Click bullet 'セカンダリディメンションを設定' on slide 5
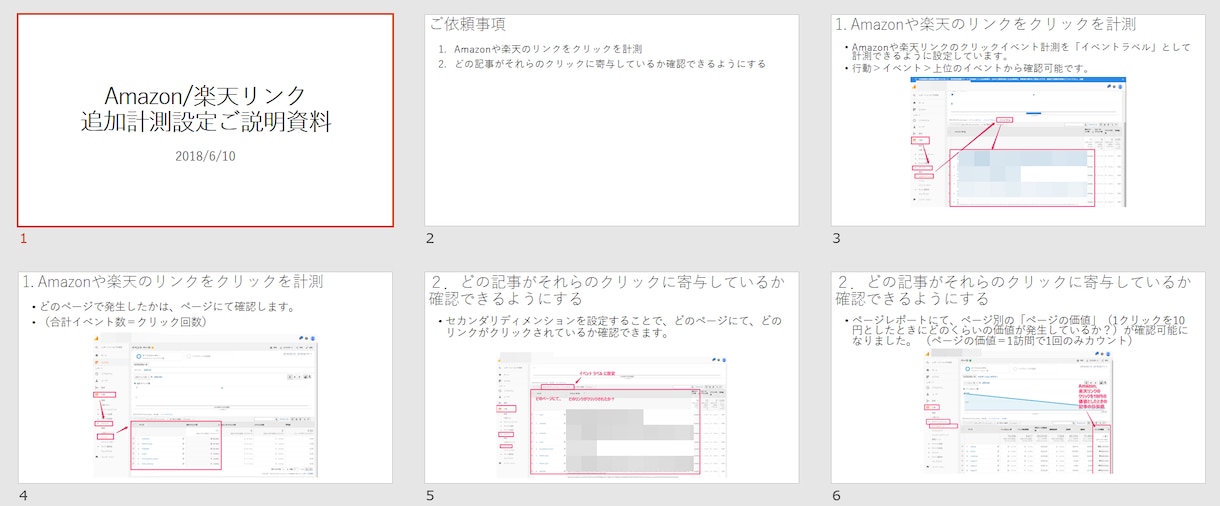The image size is (1220, 506). (610, 327)
